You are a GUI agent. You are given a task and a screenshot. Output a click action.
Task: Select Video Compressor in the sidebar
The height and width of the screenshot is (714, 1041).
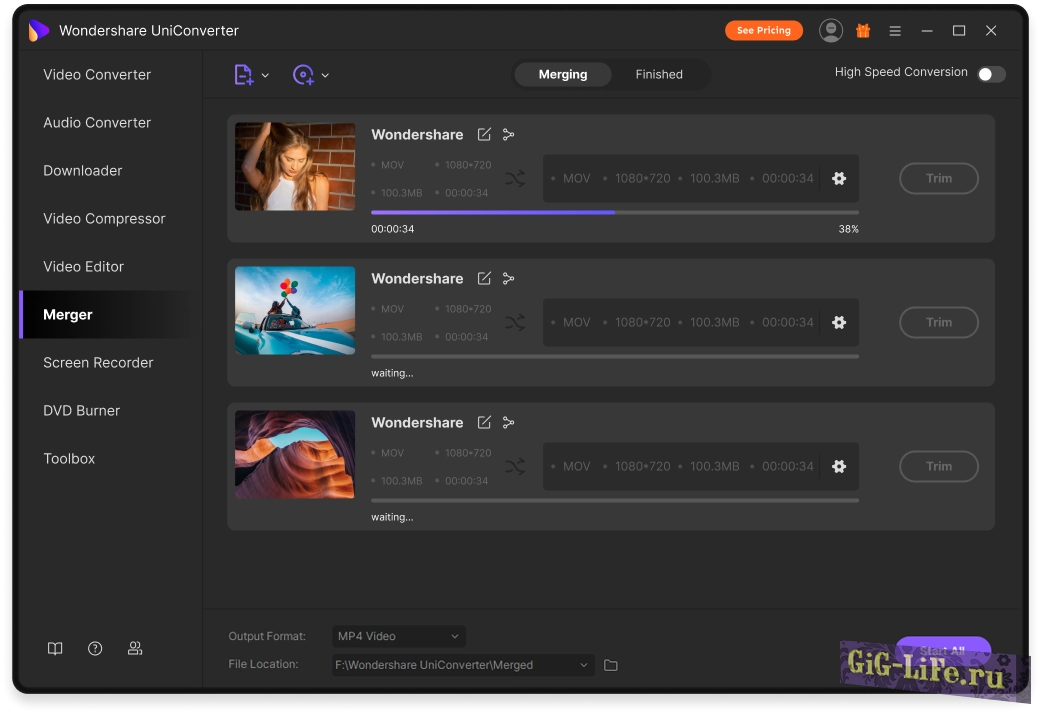(104, 219)
